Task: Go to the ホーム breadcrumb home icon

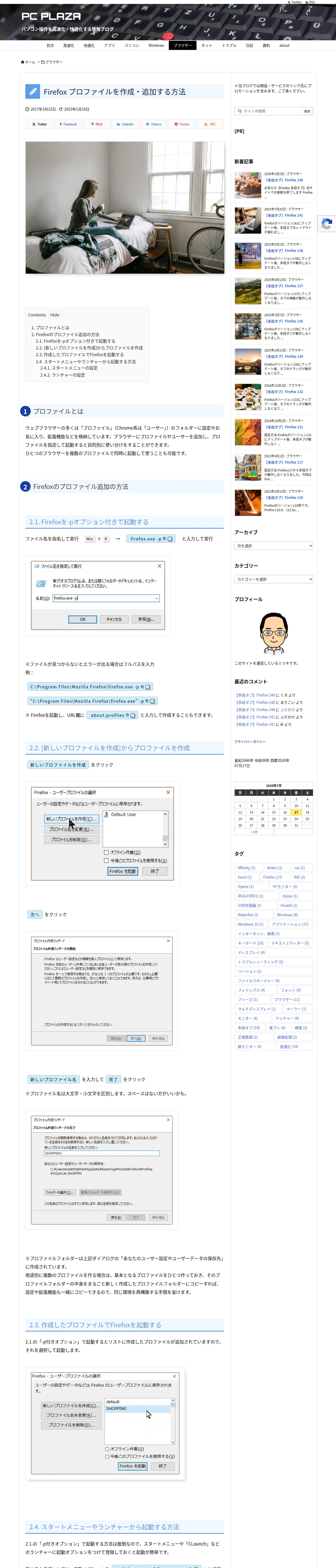Action: (28, 62)
